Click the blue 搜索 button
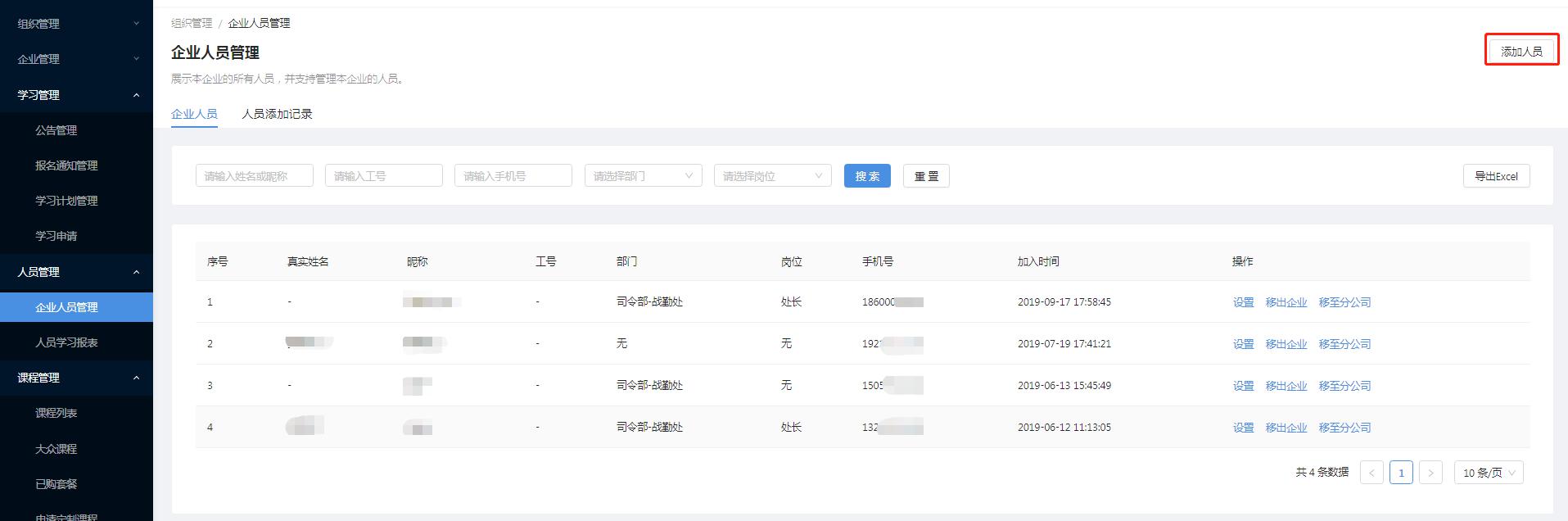Viewport: 1568px width, 521px height. [x=867, y=175]
